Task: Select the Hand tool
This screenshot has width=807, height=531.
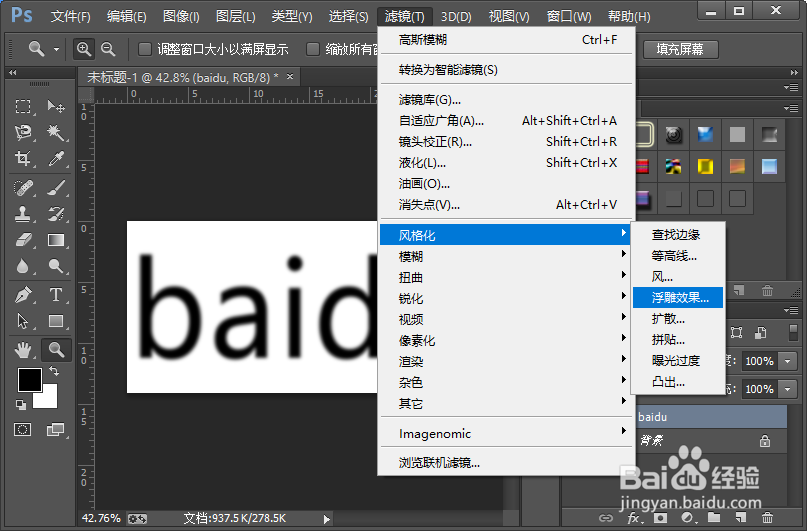Action: pos(23,350)
